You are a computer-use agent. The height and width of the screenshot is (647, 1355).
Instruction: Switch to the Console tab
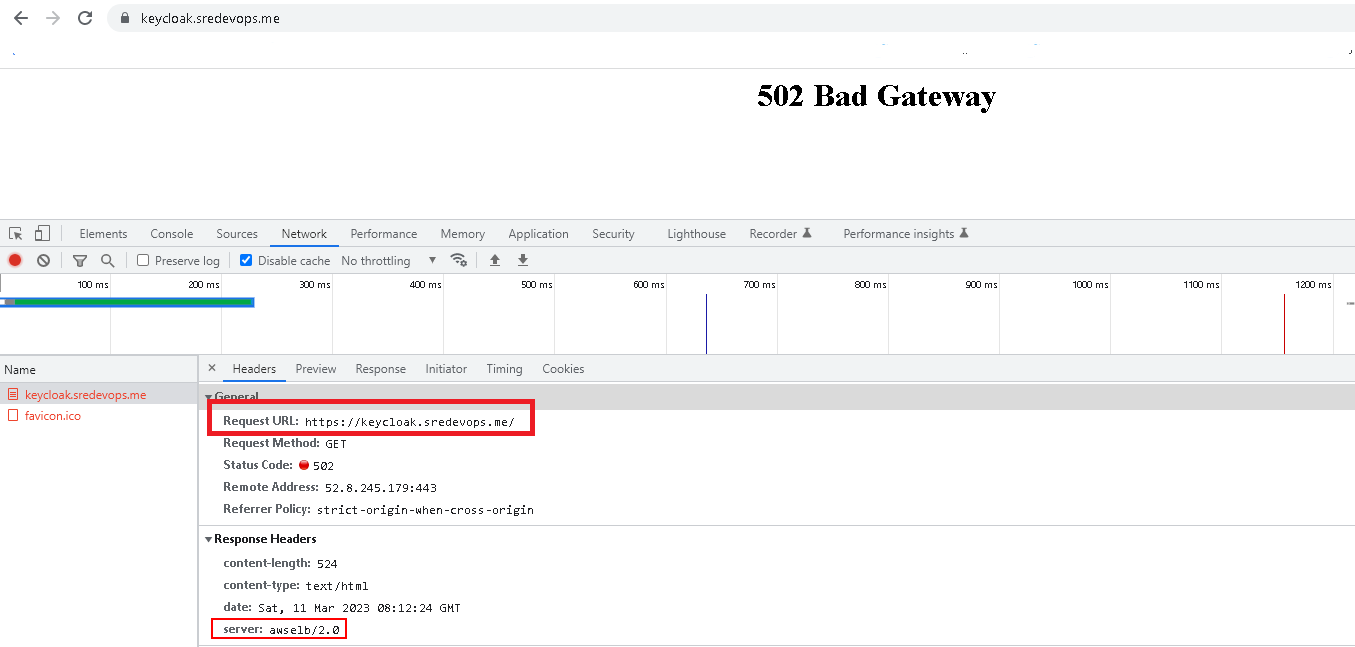coord(171,232)
